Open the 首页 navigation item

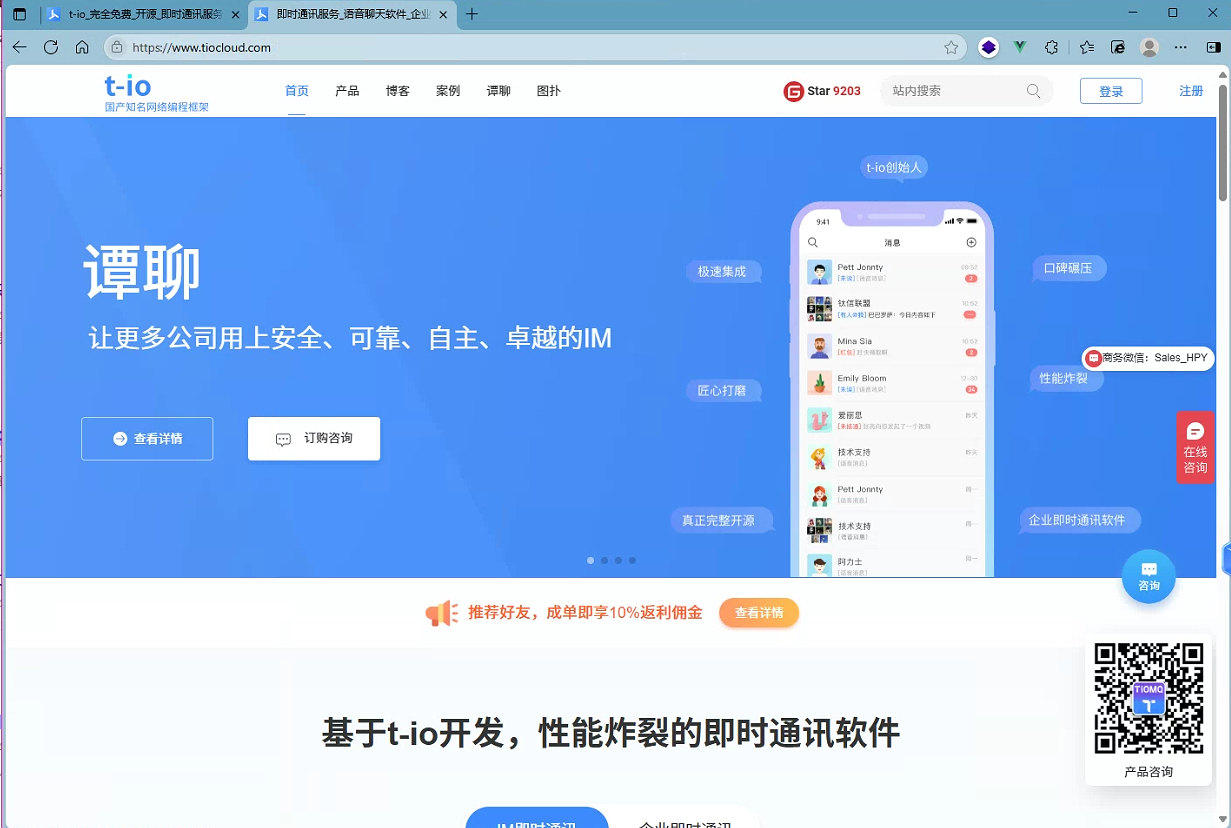click(x=297, y=91)
